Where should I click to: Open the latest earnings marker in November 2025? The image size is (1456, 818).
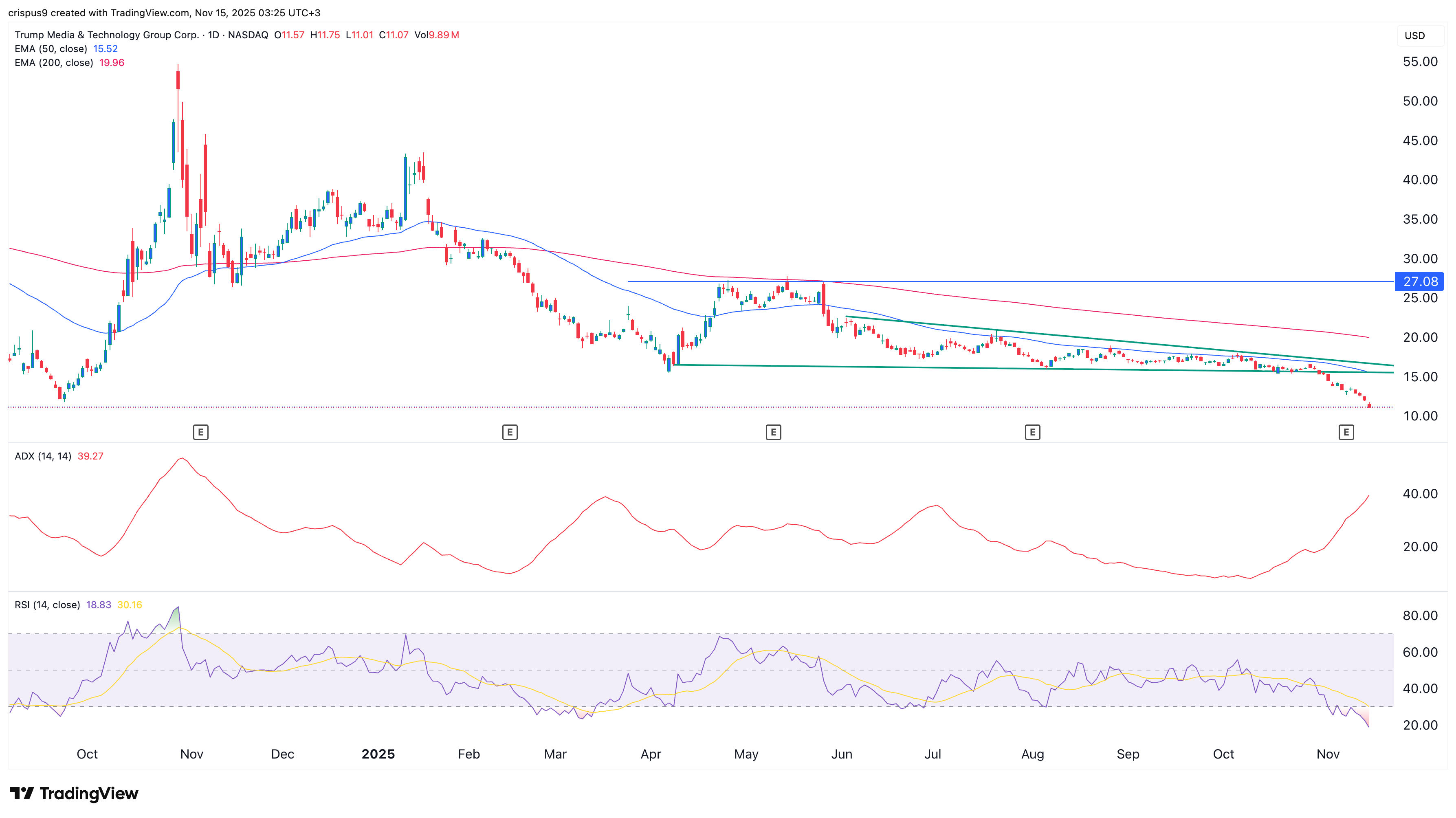click(x=1346, y=433)
